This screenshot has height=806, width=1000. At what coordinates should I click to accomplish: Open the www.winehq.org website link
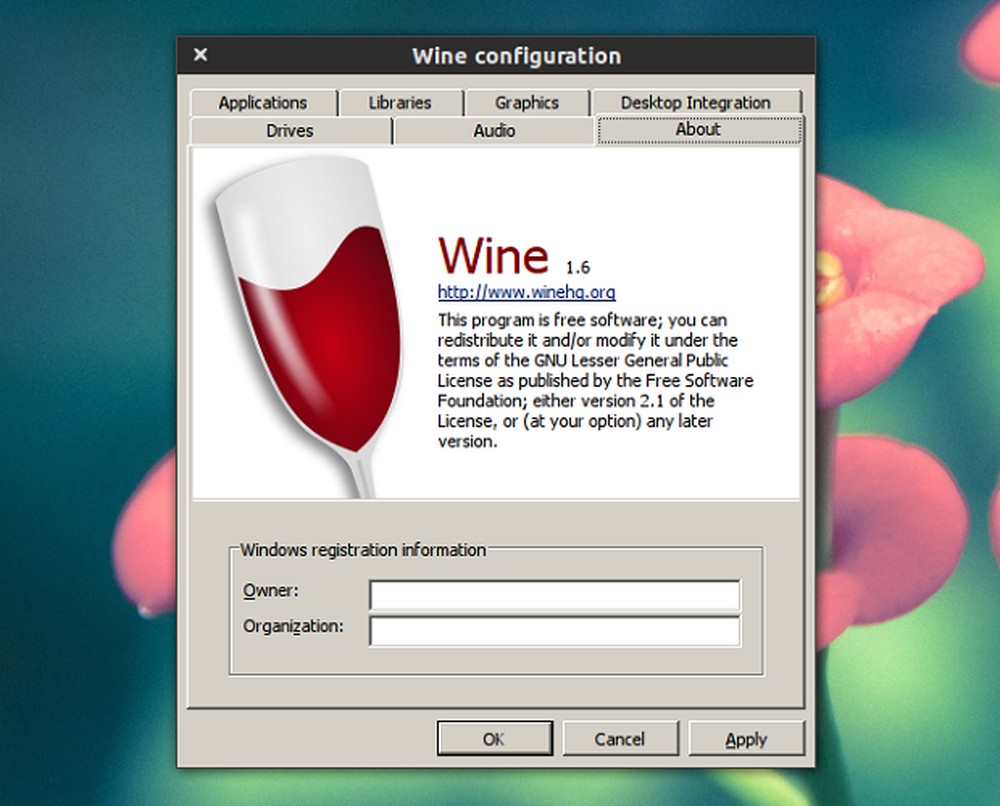526,293
